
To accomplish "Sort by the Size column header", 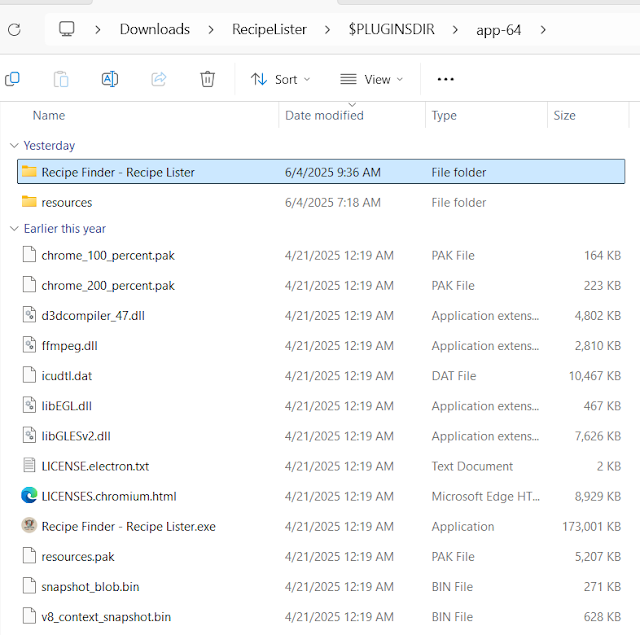I will coord(564,115).
